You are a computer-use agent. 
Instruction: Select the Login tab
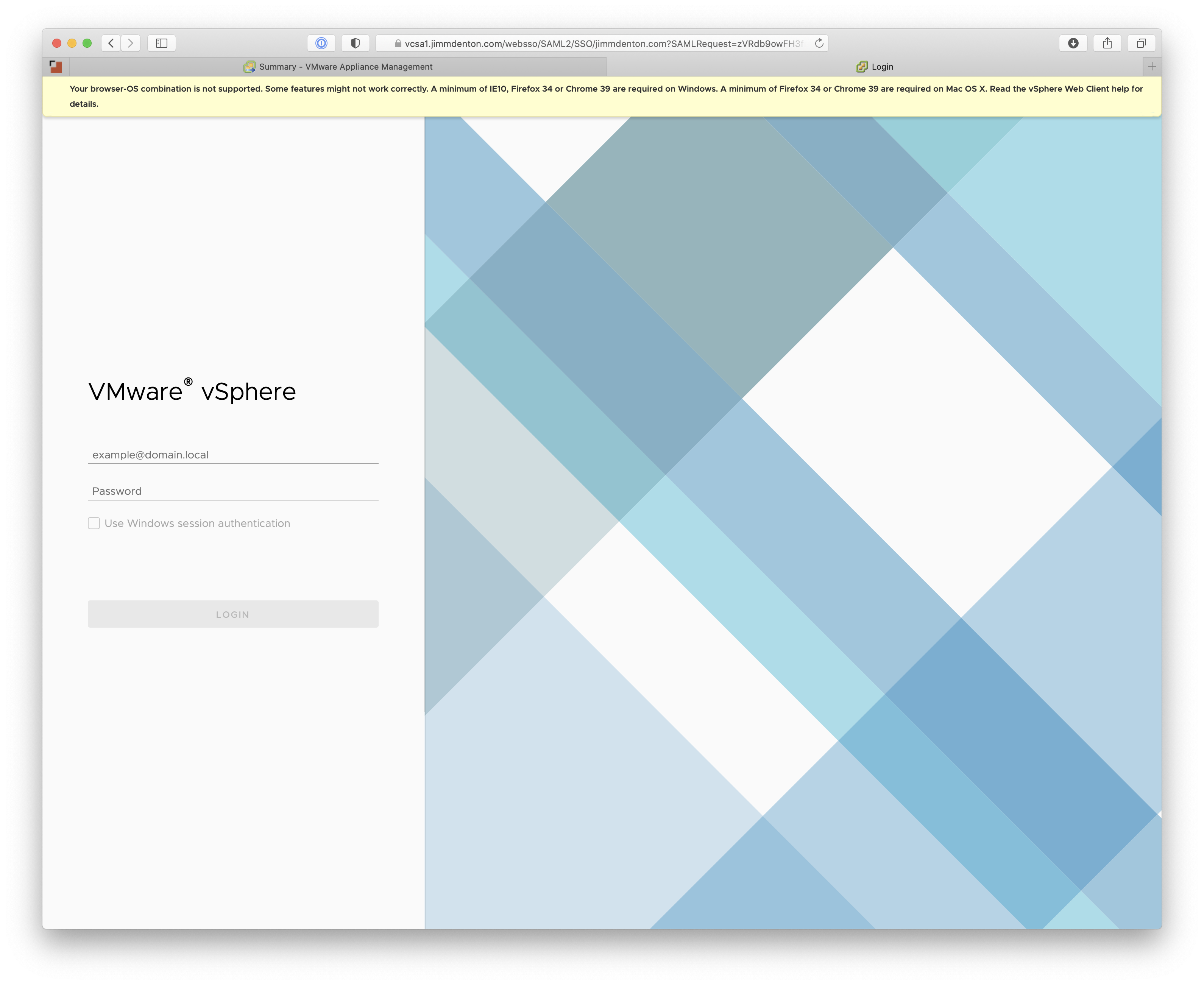(x=874, y=66)
